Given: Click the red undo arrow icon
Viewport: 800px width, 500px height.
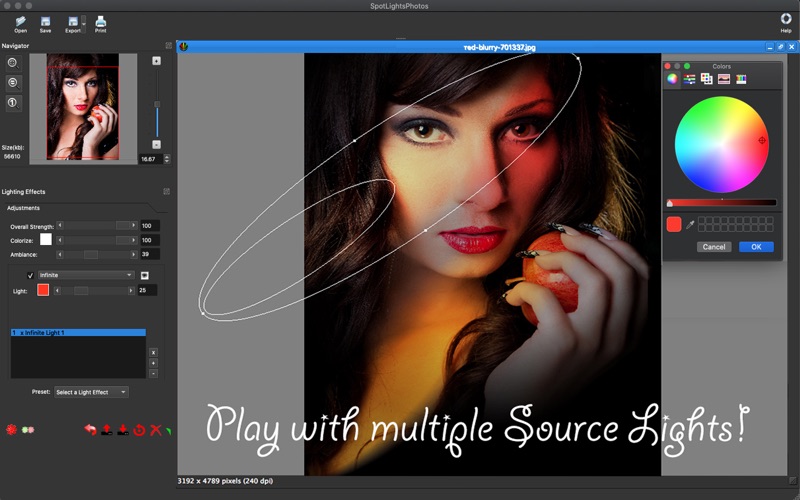Looking at the screenshot, I should tap(90, 430).
